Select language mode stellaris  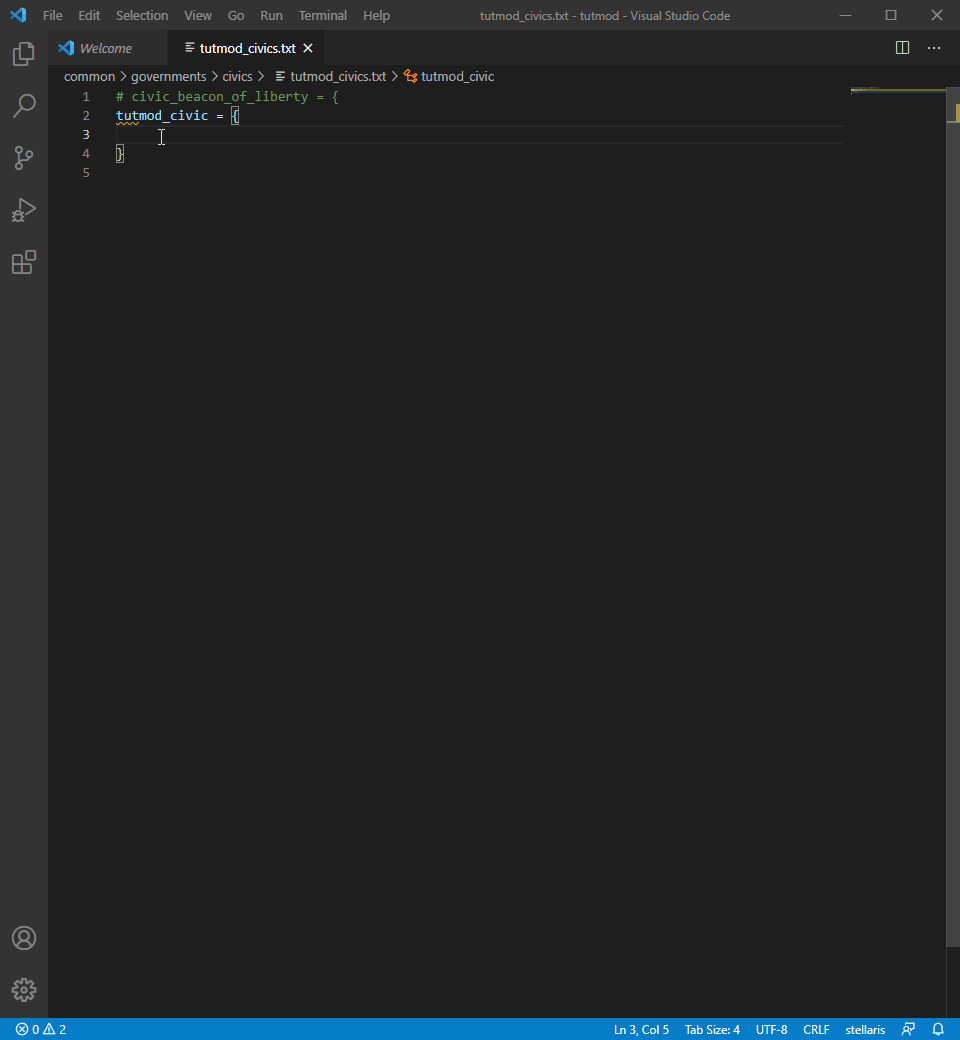865,1029
